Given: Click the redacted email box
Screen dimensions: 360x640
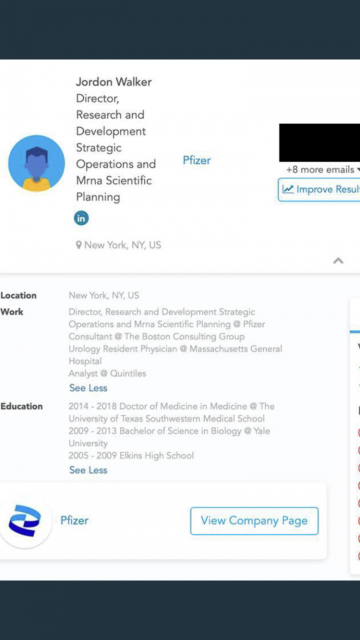Looking at the screenshot, I should pos(320,143).
